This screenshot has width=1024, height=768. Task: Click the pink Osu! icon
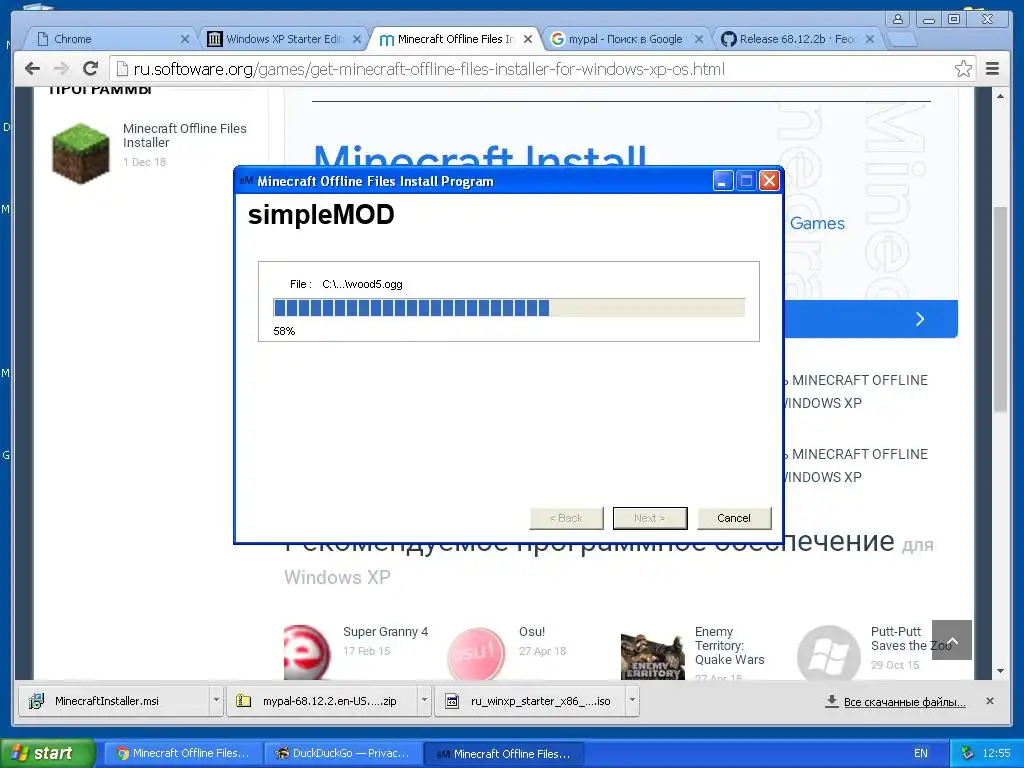476,653
